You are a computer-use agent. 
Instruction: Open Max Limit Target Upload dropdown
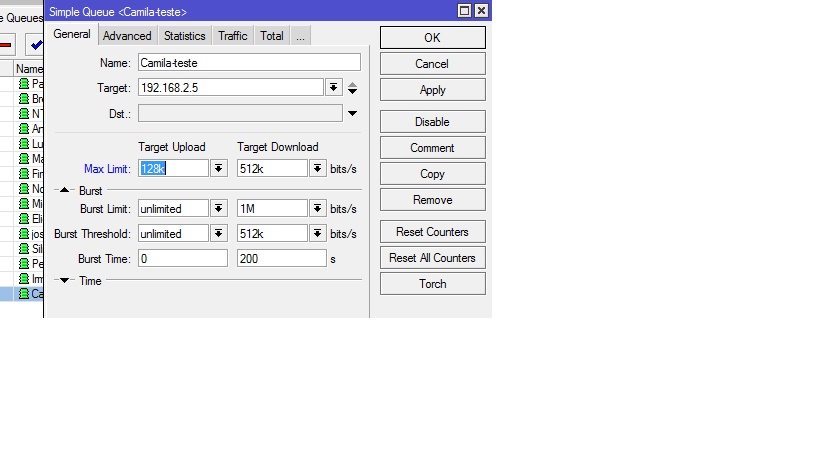[218, 169]
